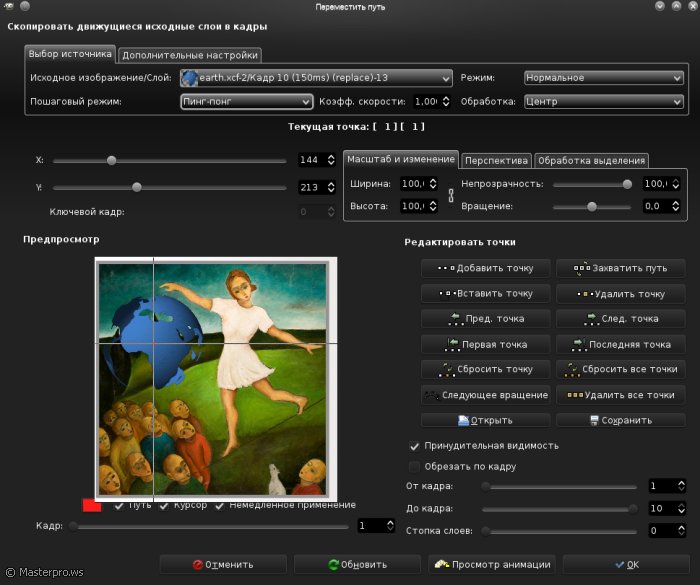This screenshot has height=585, width=700.
Task: Click the X value spinner arrows
Action: [331, 160]
